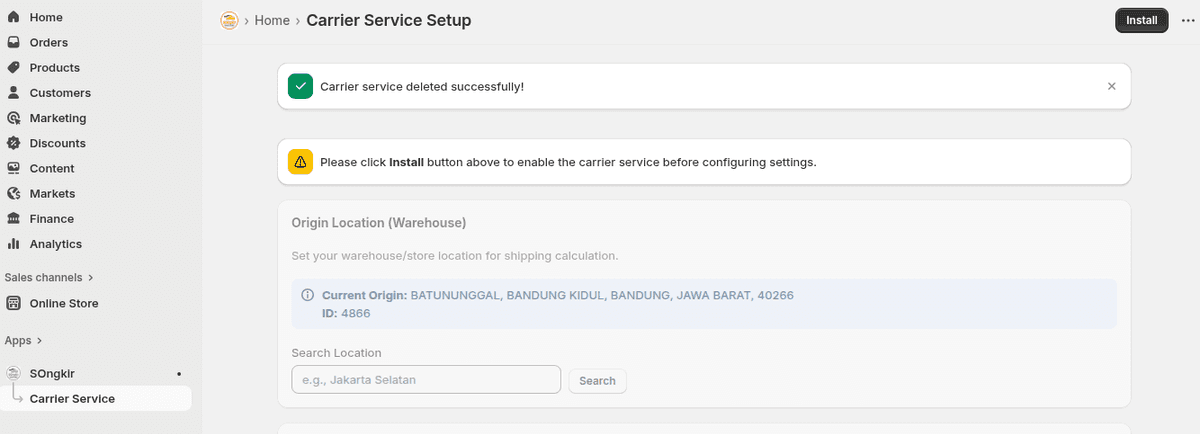Click the Search button for location
Screen dimensions: 1200x434
point(597,381)
